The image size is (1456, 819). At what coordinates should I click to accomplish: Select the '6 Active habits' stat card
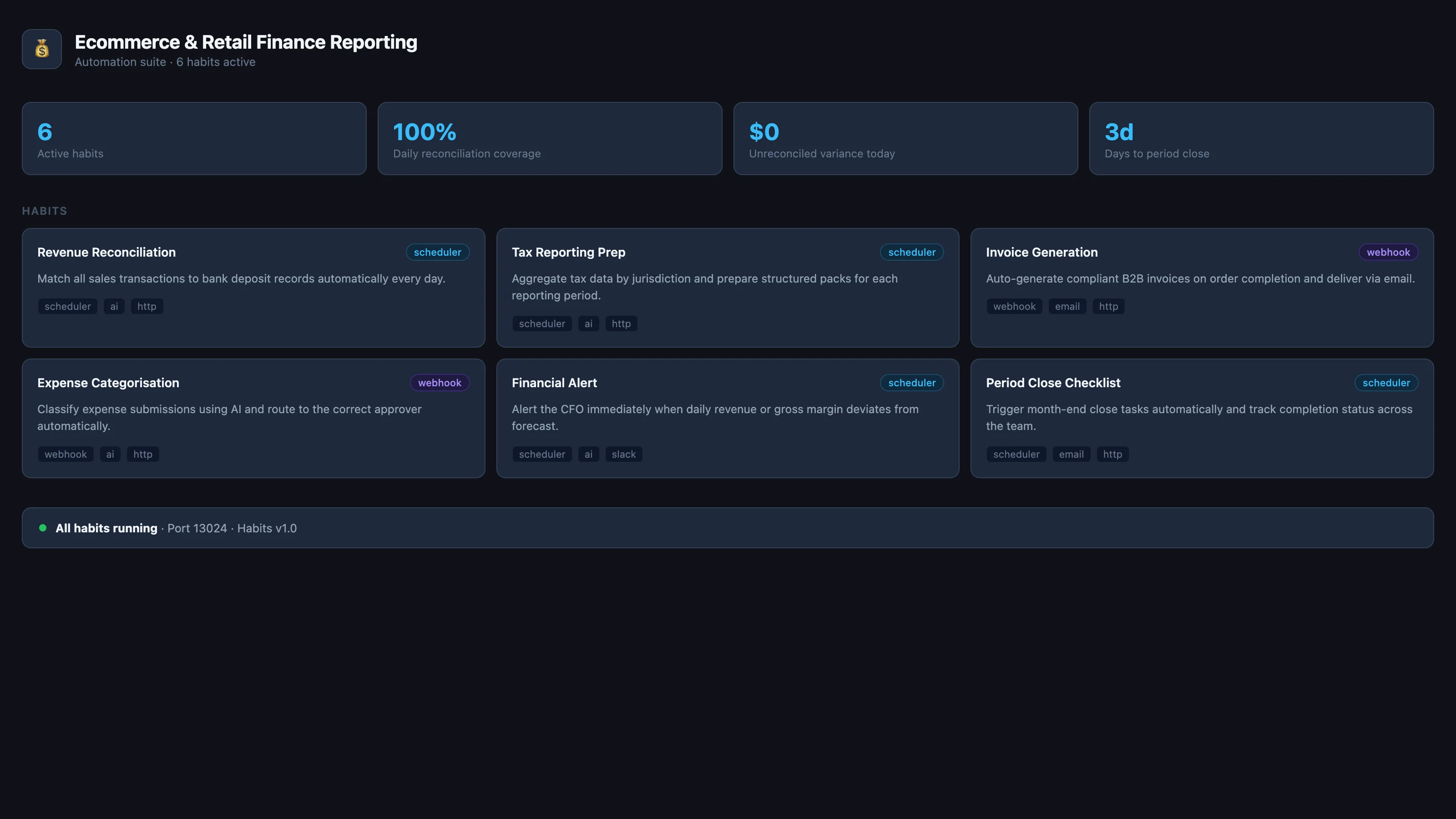click(x=194, y=138)
